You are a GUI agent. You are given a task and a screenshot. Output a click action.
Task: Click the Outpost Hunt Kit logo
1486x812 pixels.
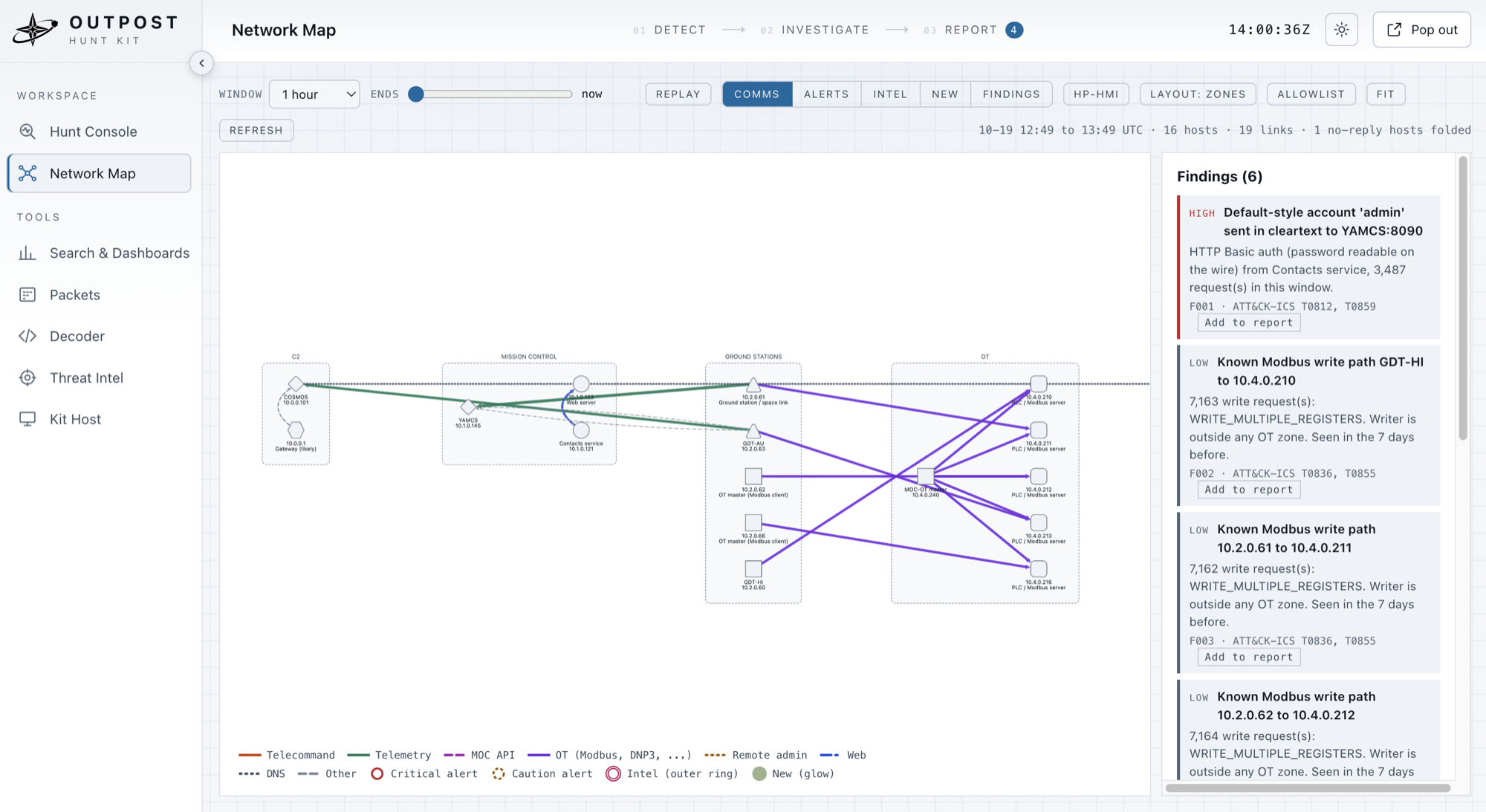click(x=95, y=30)
